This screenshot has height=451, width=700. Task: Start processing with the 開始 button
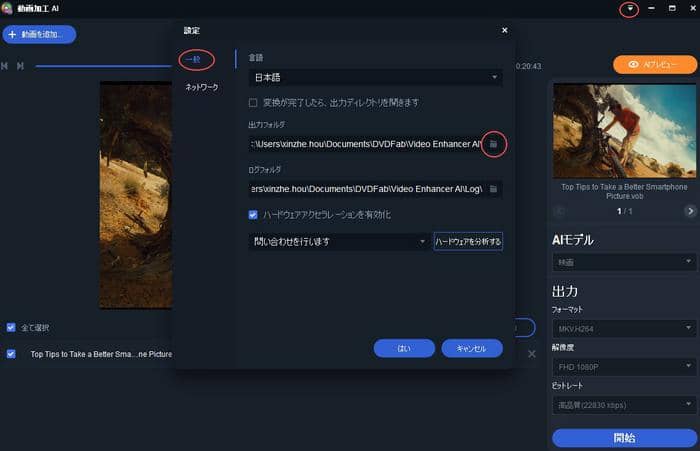pos(624,438)
